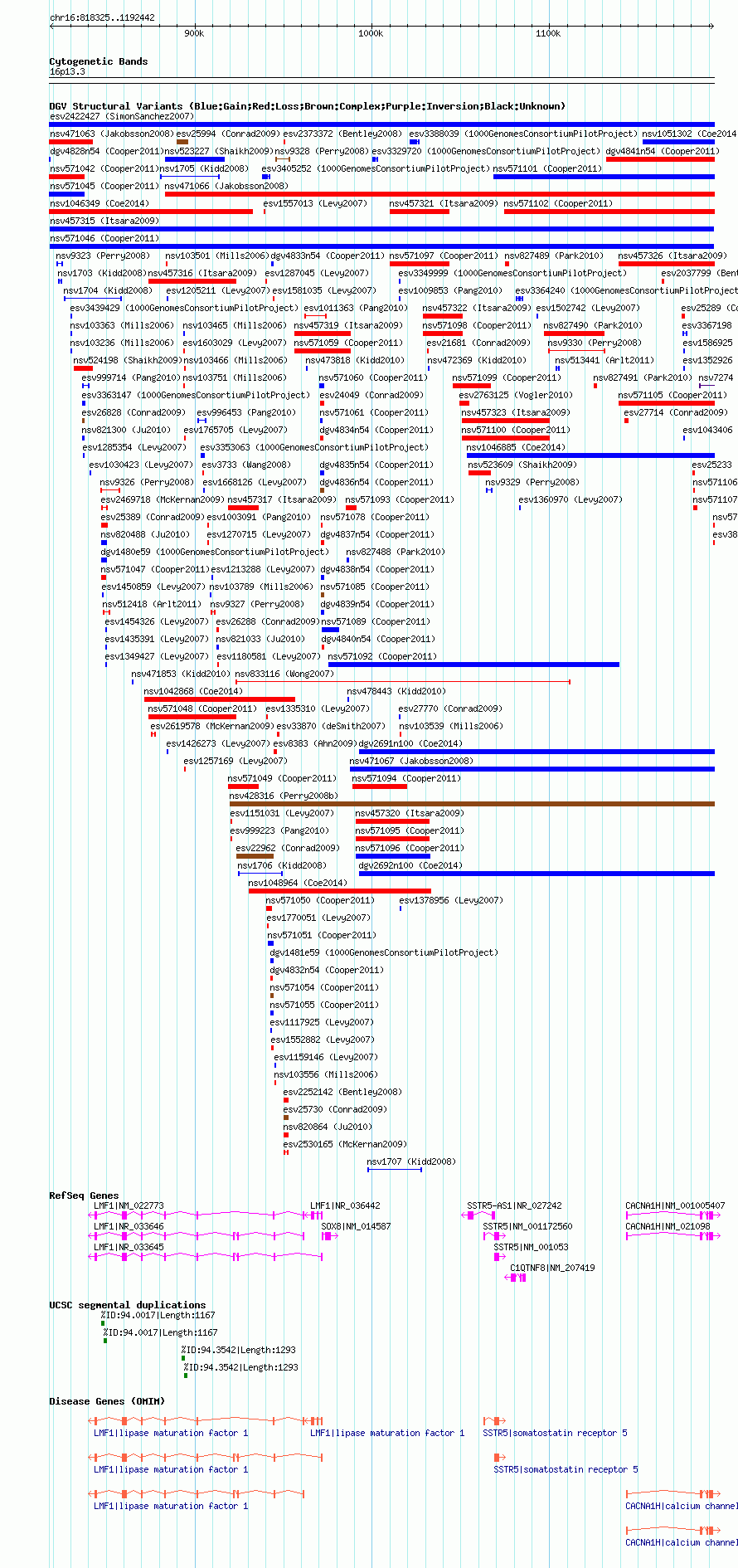Screen dimensions: 738x1568
Task: Click the 16p13.3 cytogenetic band label
Action: pyautogui.click(x=67, y=71)
